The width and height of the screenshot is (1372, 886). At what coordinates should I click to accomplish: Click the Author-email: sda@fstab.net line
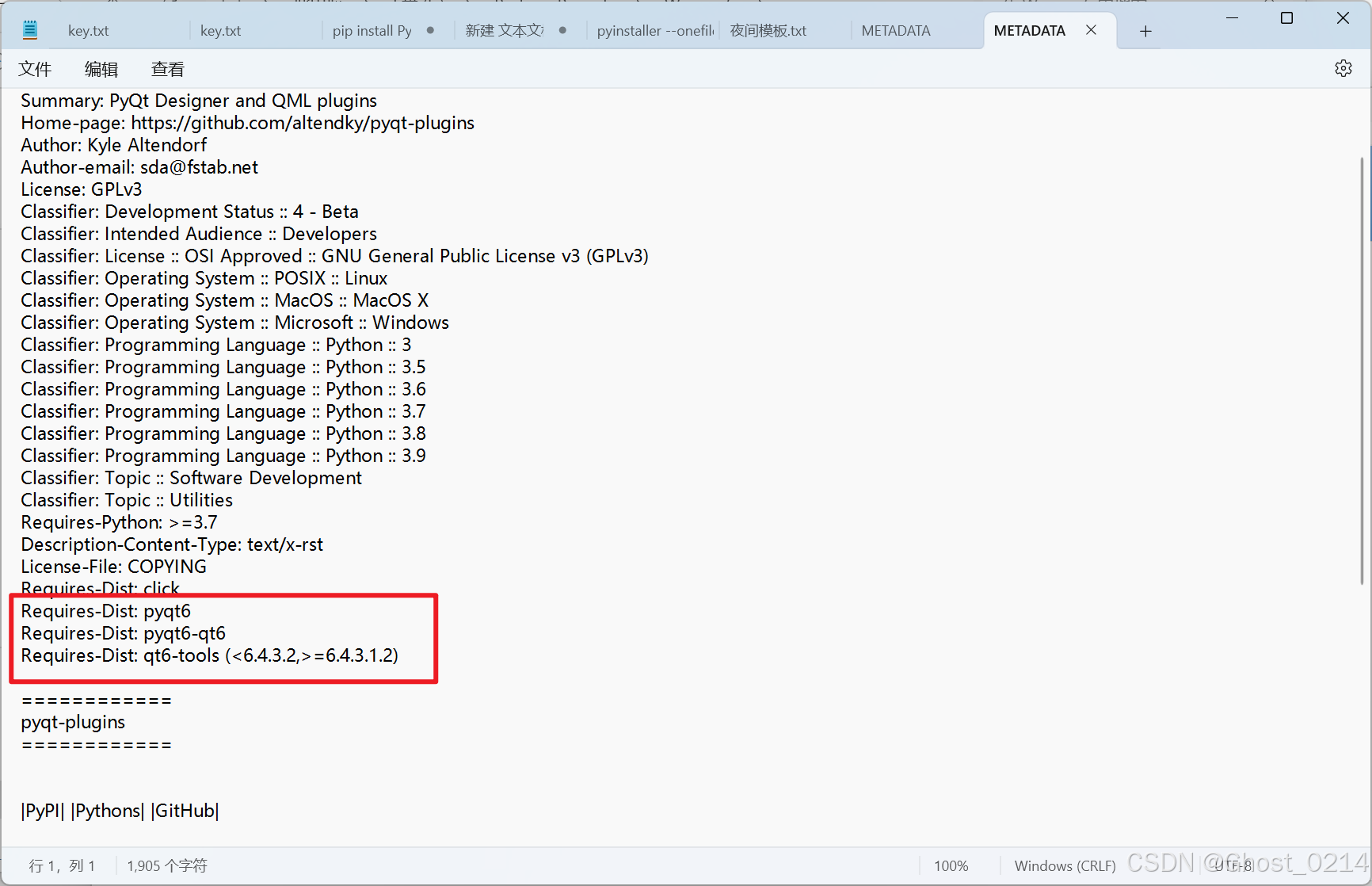(x=139, y=167)
